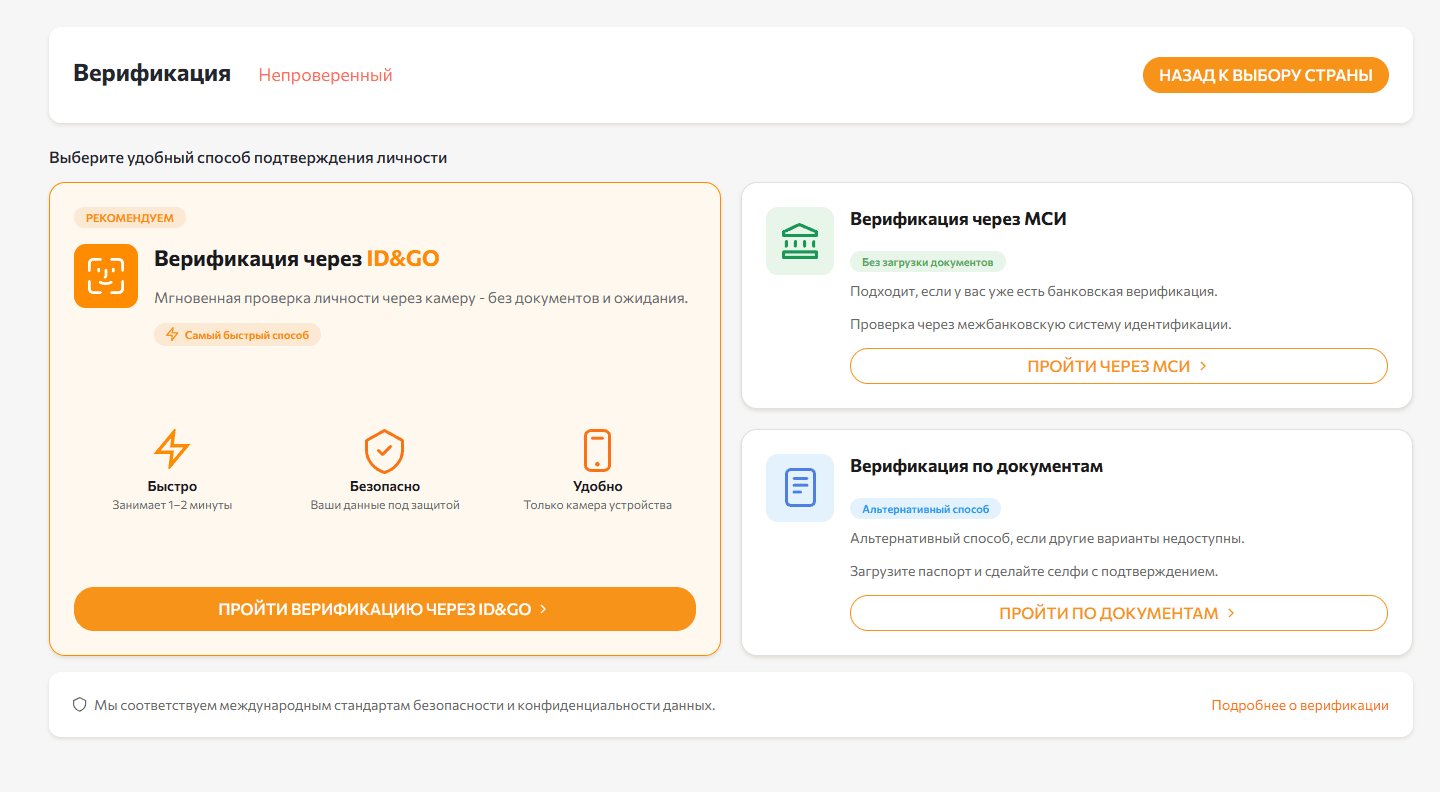Click the ПРОЙТИ ВЕРИФИКАЦИЮ ЧЕРЕЗ ID&GO button

(385, 609)
